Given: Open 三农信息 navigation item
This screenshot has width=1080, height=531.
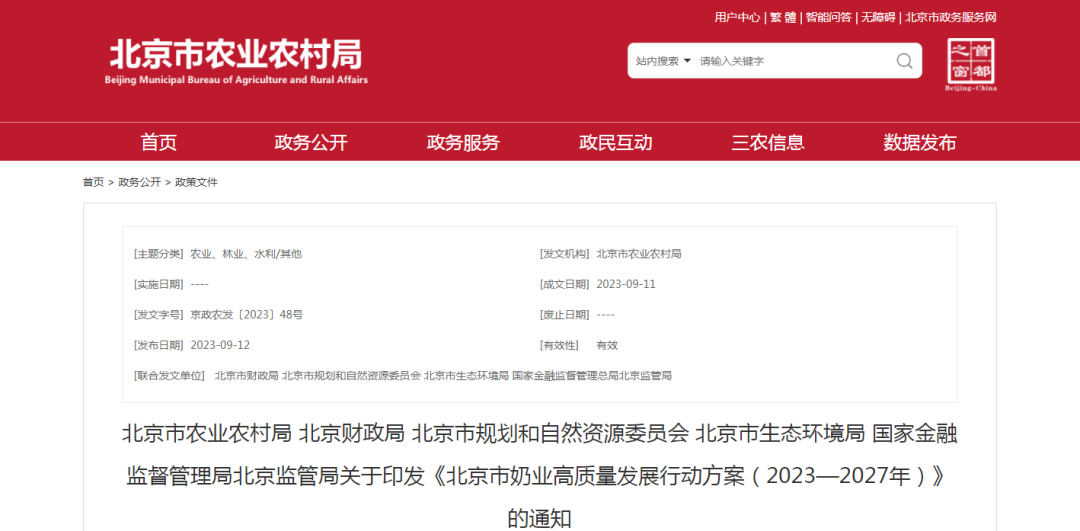Looking at the screenshot, I should [767, 143].
